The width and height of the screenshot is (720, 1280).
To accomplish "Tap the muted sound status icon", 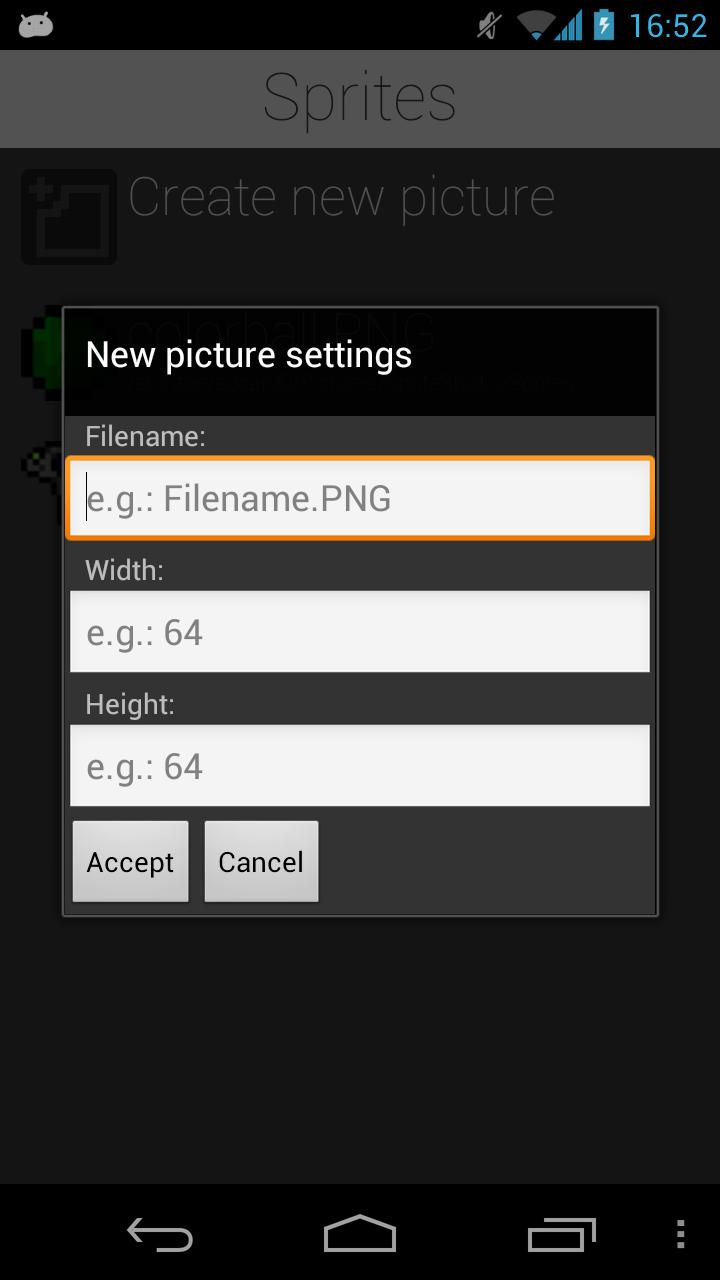I will [489, 24].
